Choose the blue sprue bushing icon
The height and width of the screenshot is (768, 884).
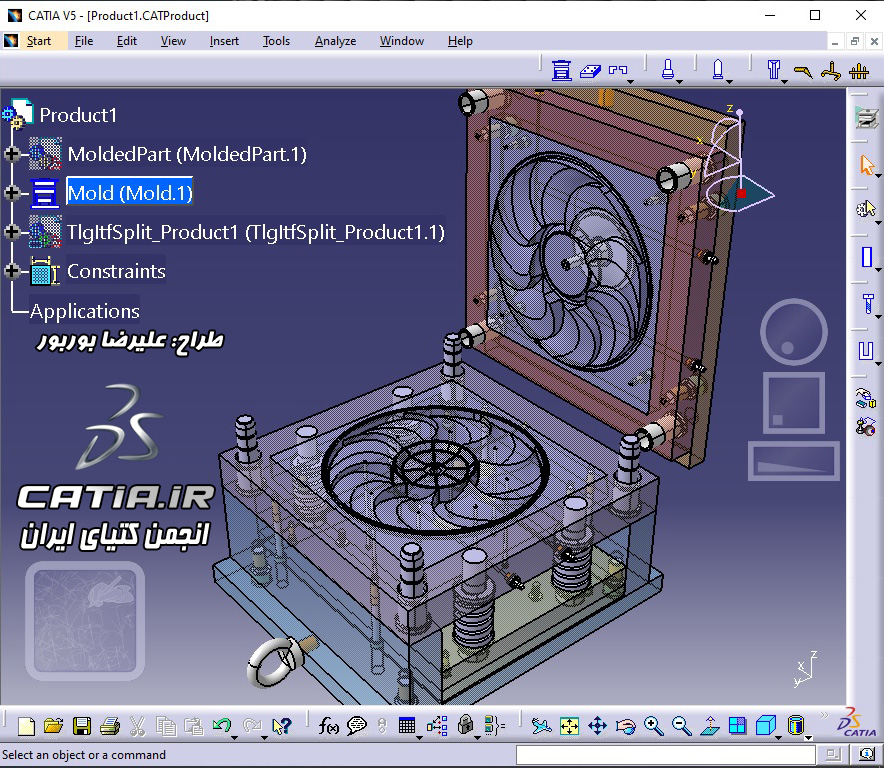[774, 70]
